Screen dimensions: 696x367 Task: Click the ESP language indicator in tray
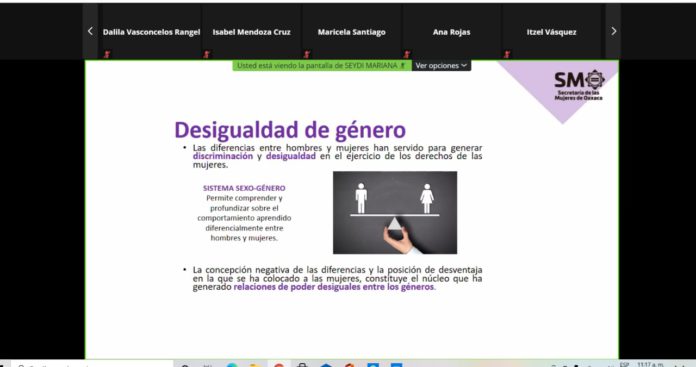point(625,364)
